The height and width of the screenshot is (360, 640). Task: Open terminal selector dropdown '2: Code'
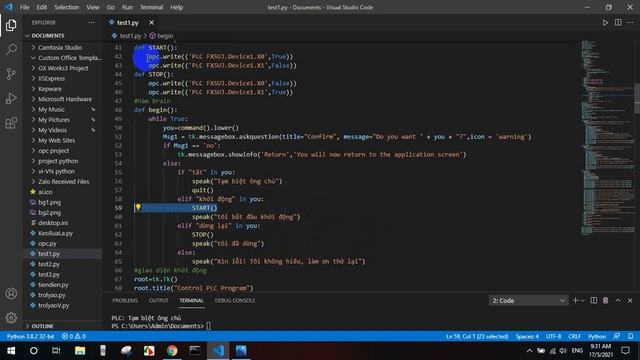tap(528, 300)
